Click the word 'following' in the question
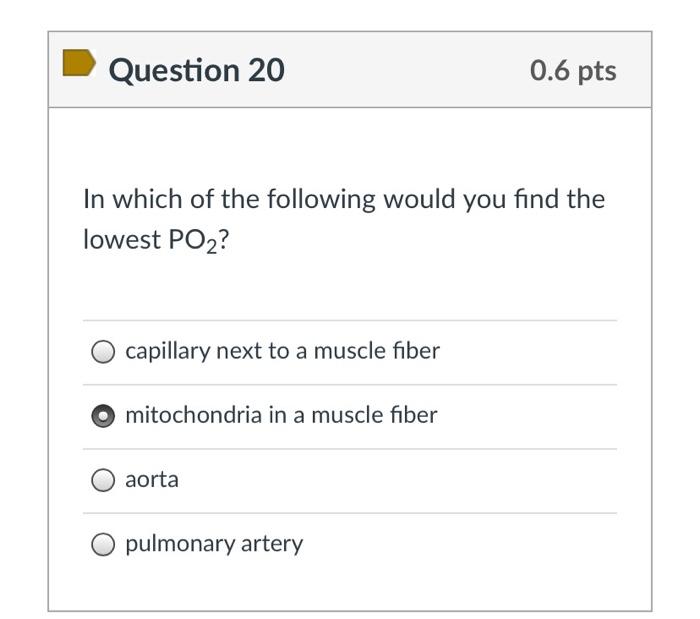This screenshot has width=700, height=619. click(x=309, y=199)
